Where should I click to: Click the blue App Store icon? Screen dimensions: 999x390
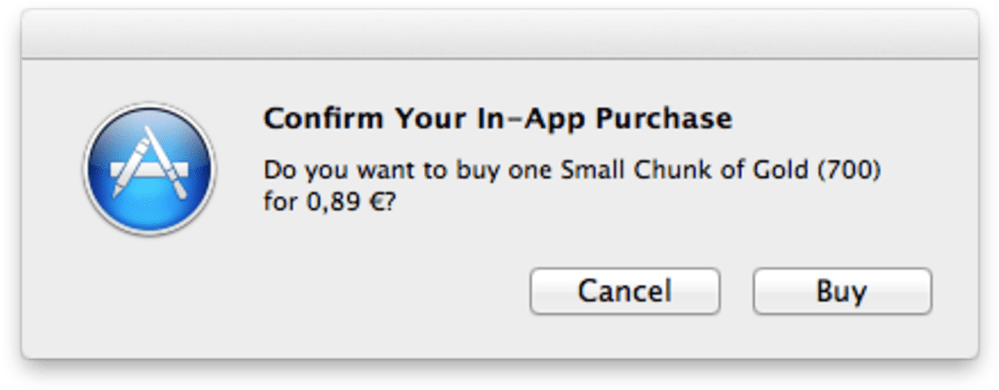(x=149, y=169)
